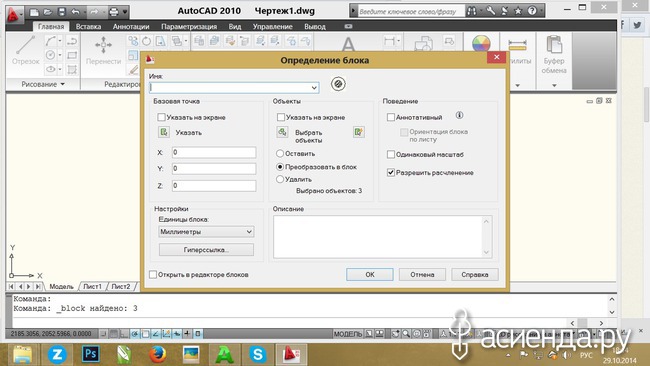Select the Перенести move tool
The image size is (650, 366).
(103, 50)
